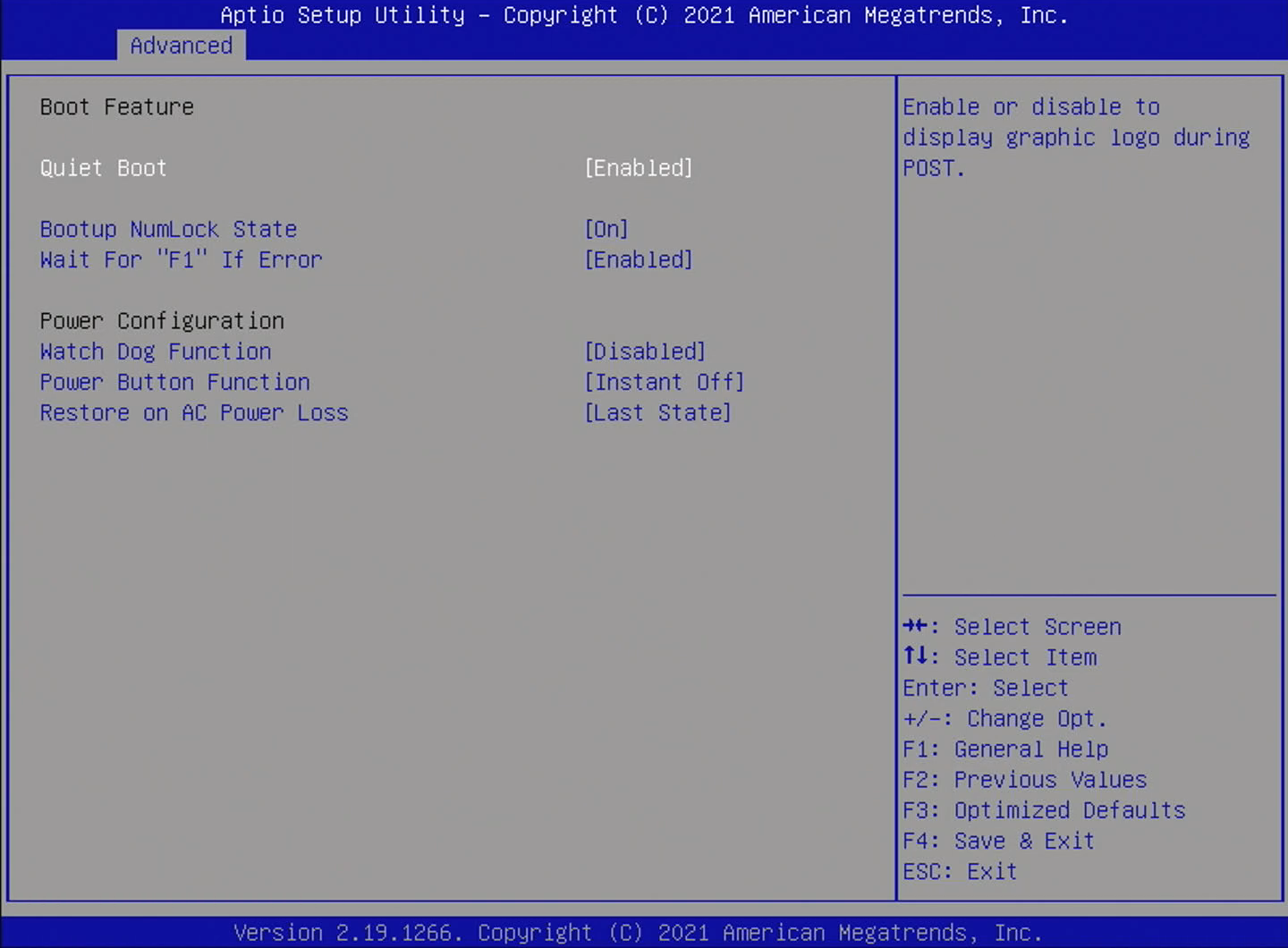The width and height of the screenshot is (1288, 948).
Task: Toggle the Quiet Boot [Enabled] value
Action: coord(638,168)
